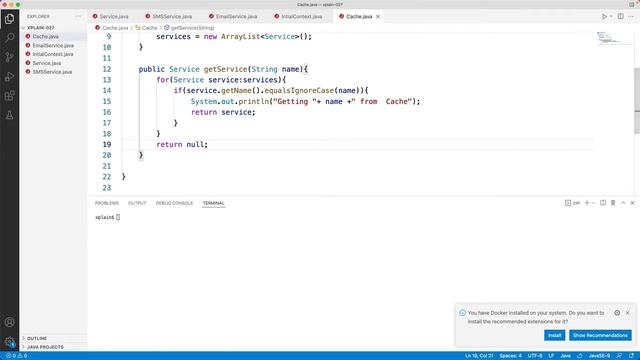Expand the Outline section

(53, 338)
